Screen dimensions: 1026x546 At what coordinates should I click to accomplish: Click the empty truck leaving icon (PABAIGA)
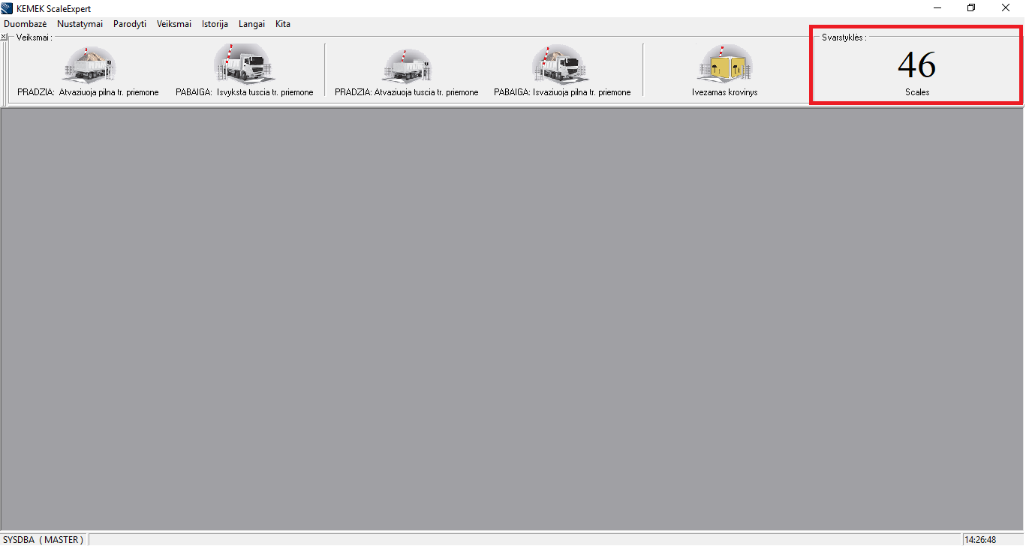(241, 65)
